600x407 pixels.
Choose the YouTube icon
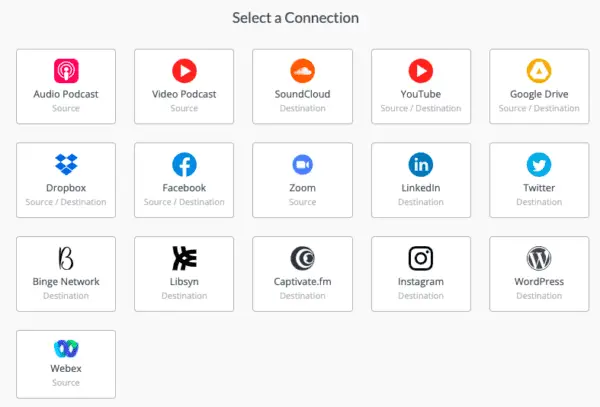[x=420, y=71]
